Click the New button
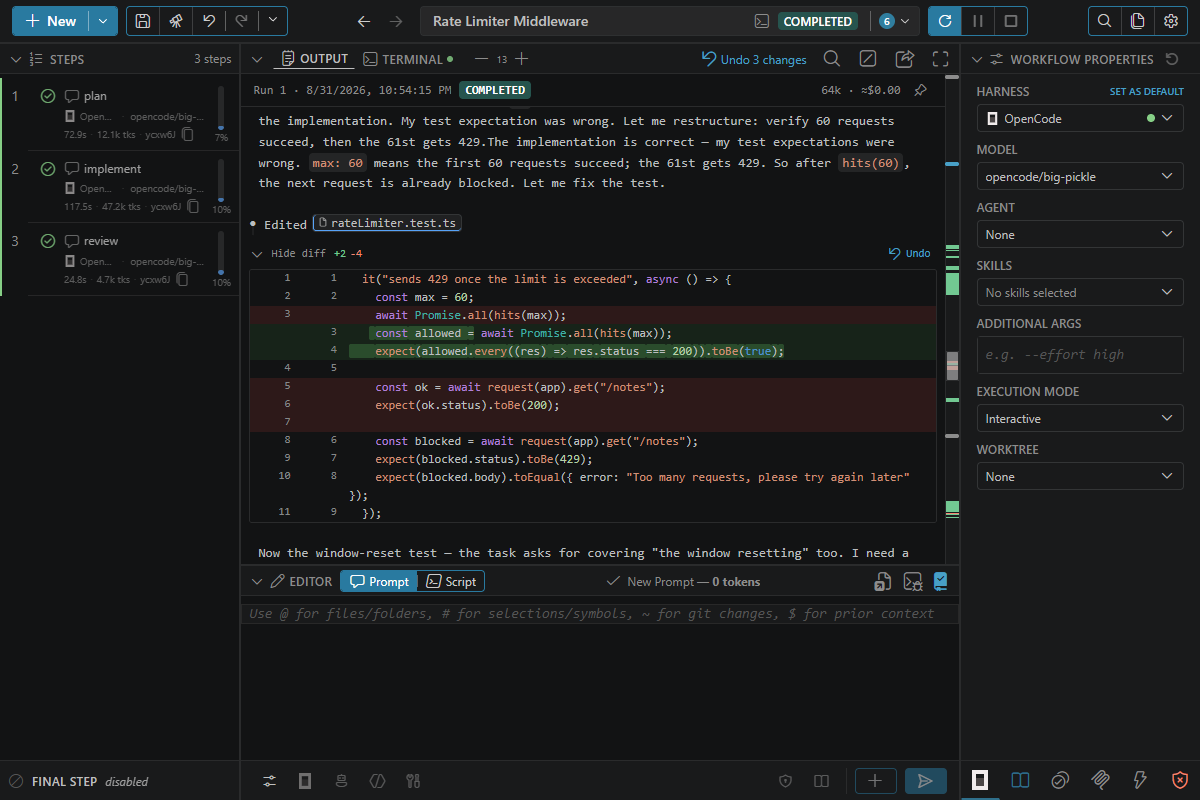Viewport: 1200px width, 800px height. click(50, 21)
